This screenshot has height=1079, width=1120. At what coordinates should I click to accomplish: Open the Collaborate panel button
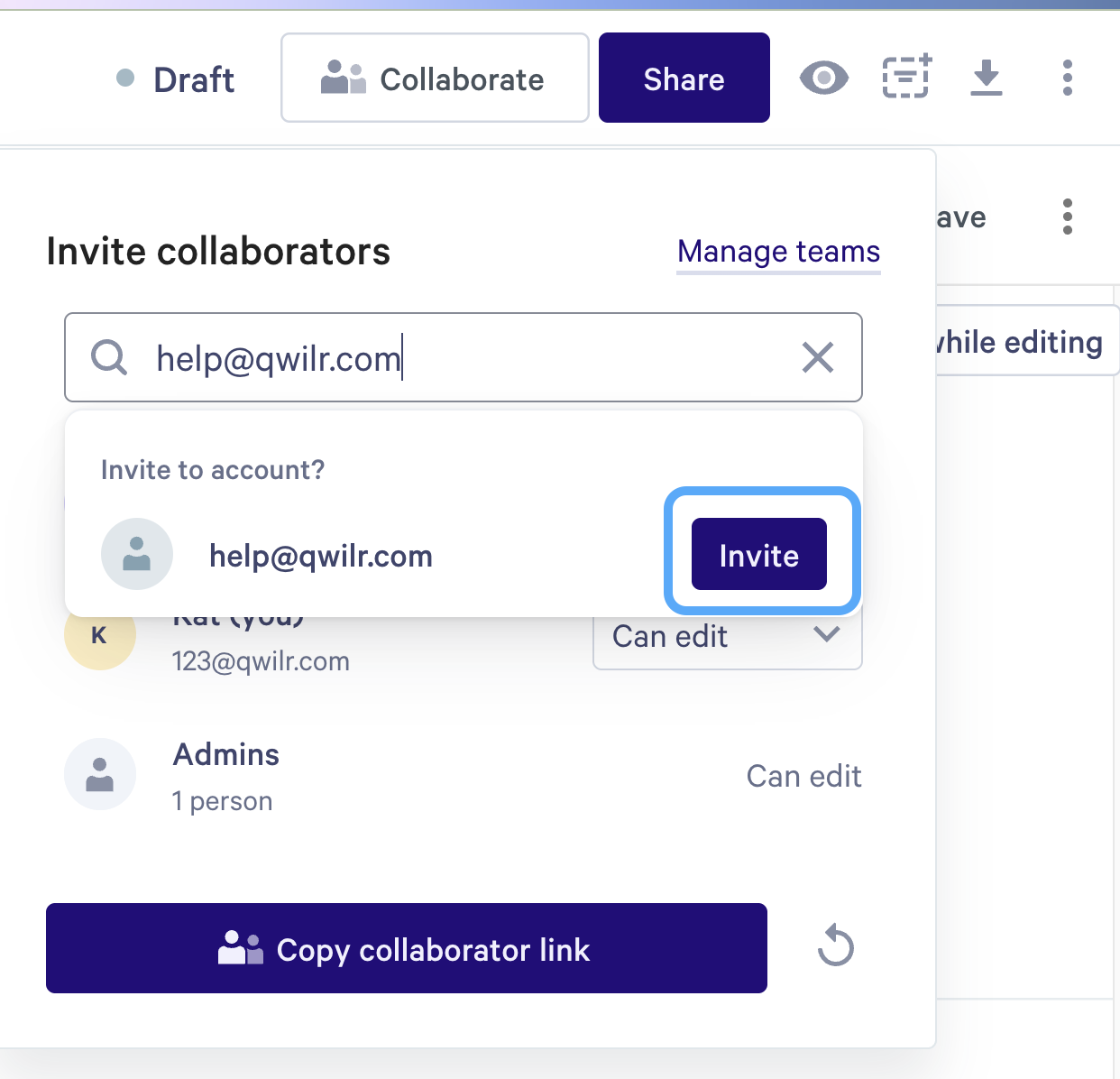(435, 78)
